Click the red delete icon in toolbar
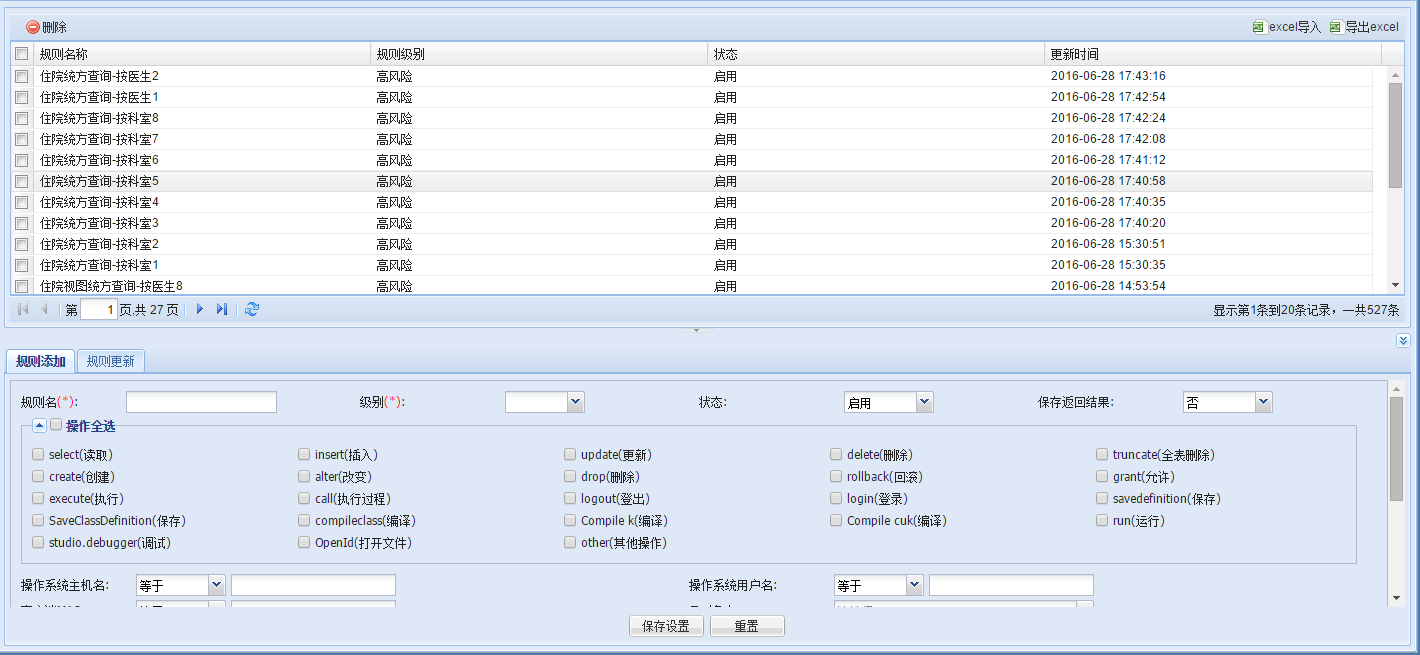 pyautogui.click(x=33, y=28)
